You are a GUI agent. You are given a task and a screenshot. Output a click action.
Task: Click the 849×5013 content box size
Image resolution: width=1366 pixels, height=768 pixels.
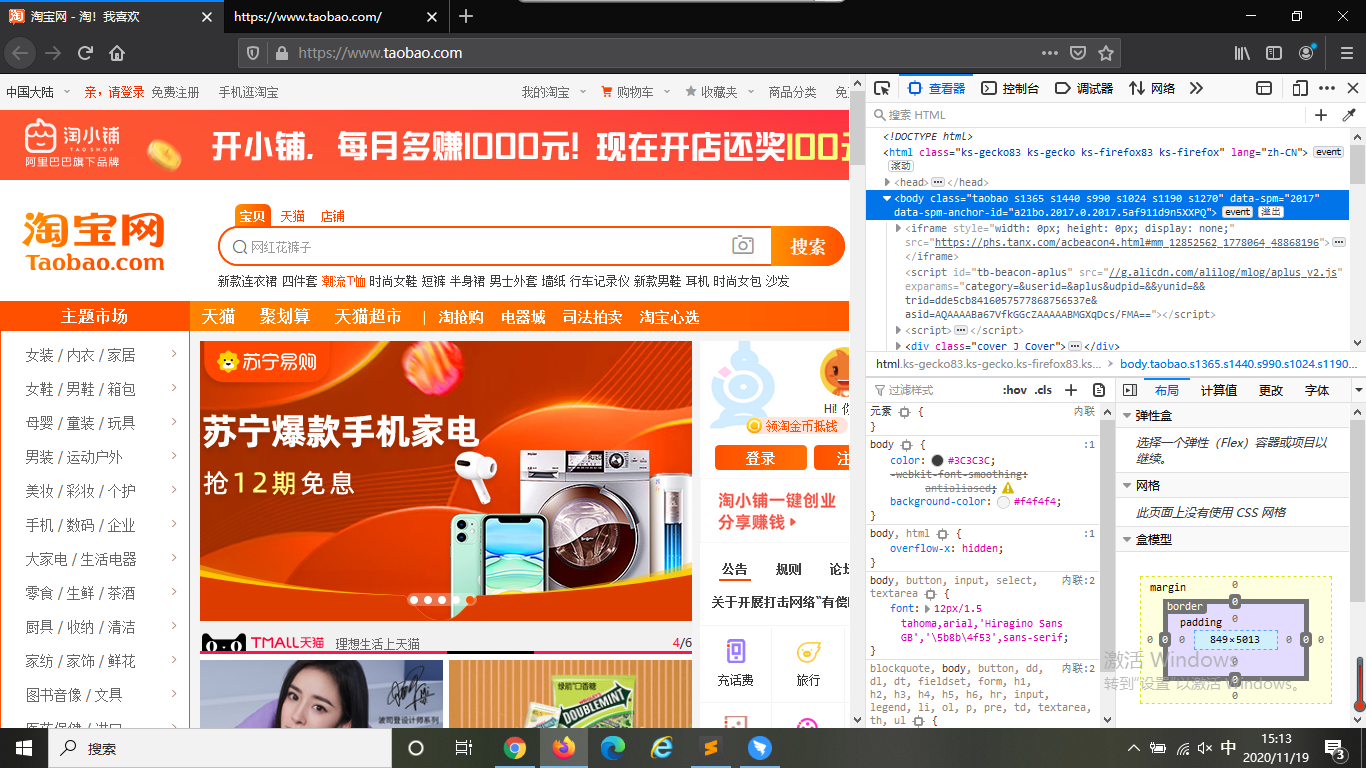click(x=1235, y=639)
